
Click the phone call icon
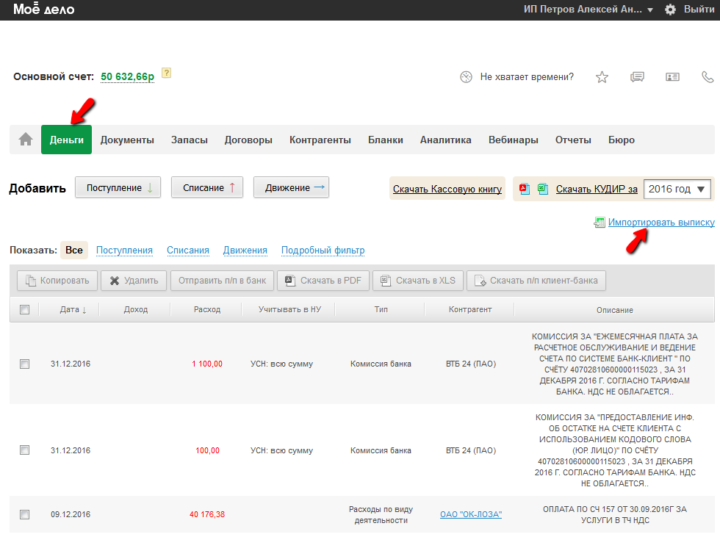[x=707, y=77]
